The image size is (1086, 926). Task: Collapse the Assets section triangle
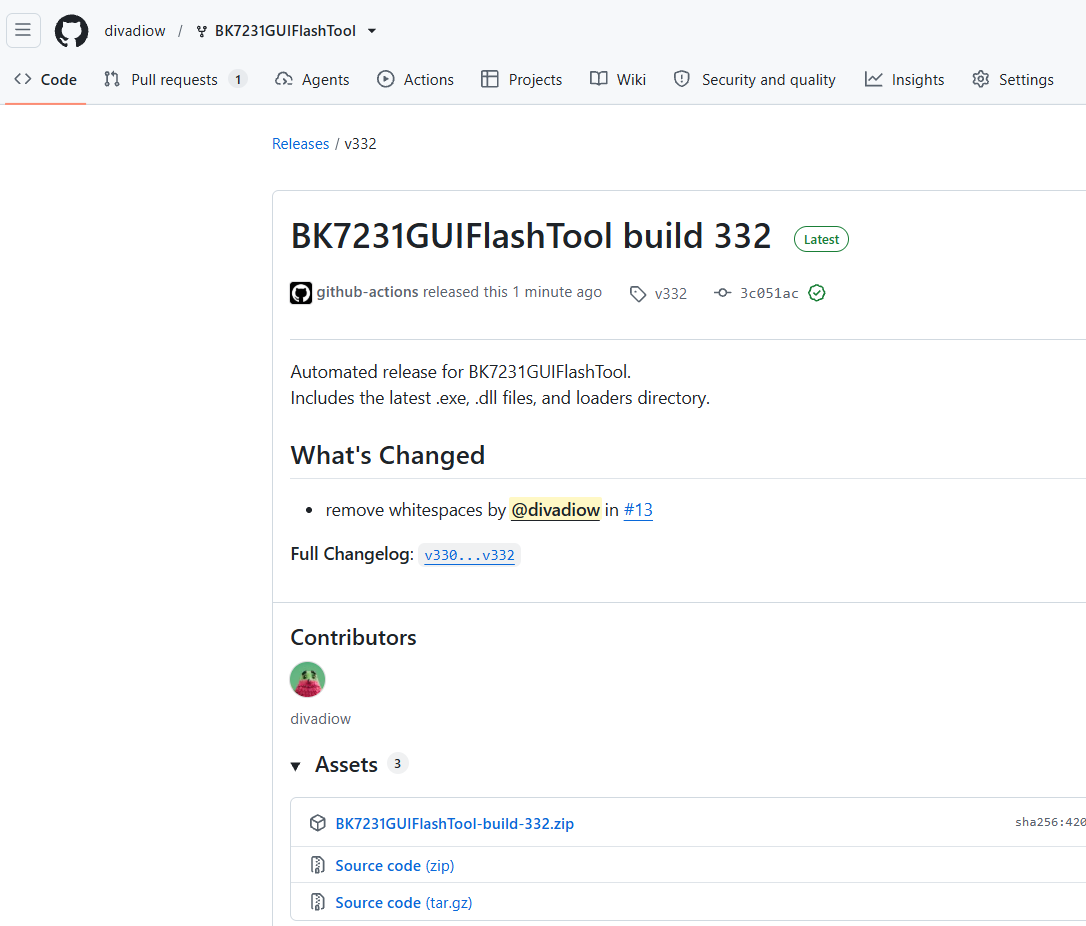(x=296, y=766)
